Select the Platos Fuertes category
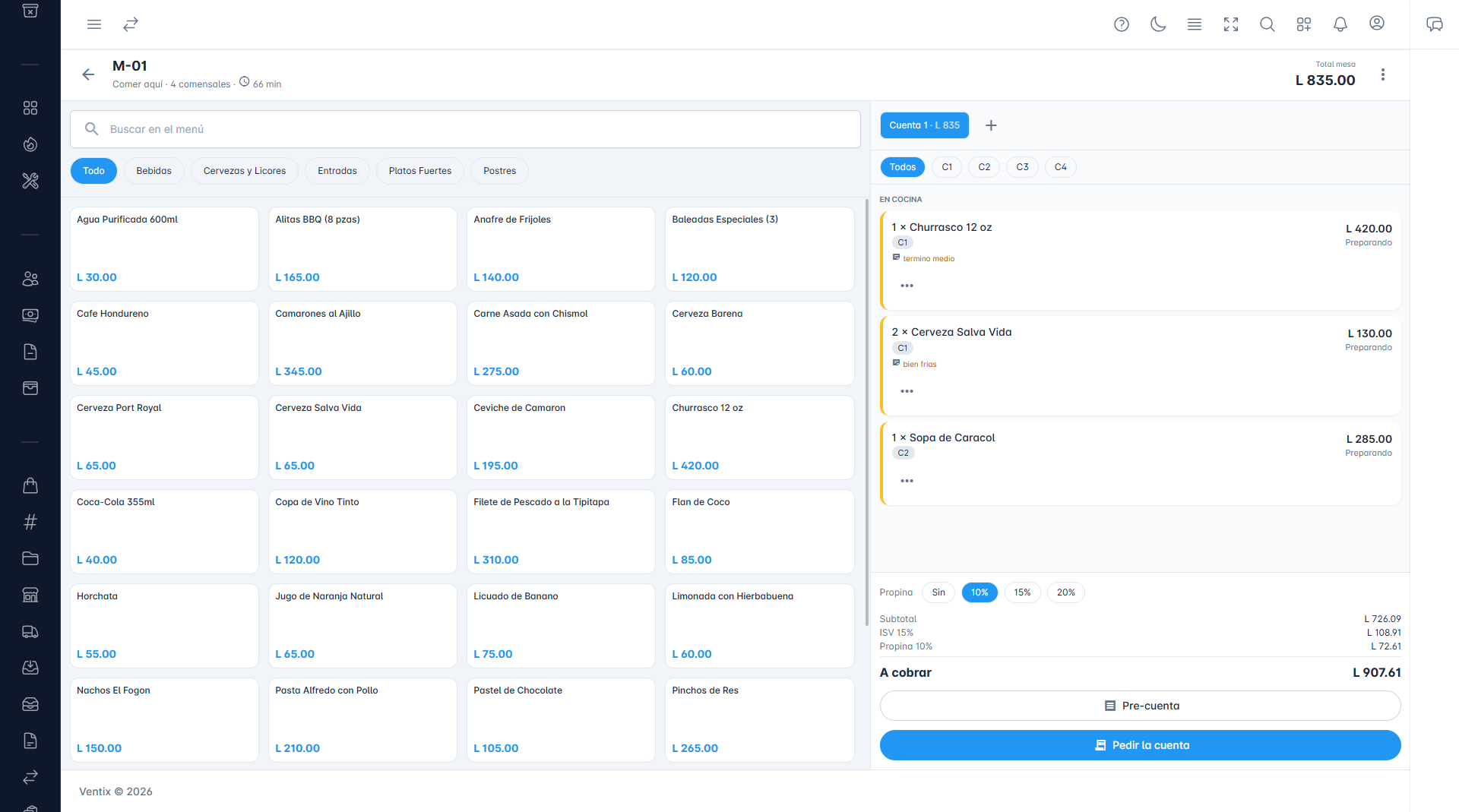1459x812 pixels. [x=420, y=171]
